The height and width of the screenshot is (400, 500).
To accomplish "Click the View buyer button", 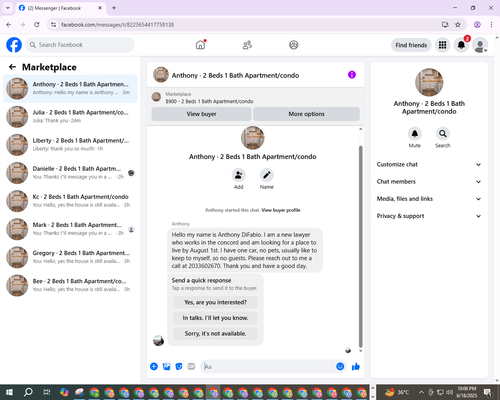I will coord(201,114).
